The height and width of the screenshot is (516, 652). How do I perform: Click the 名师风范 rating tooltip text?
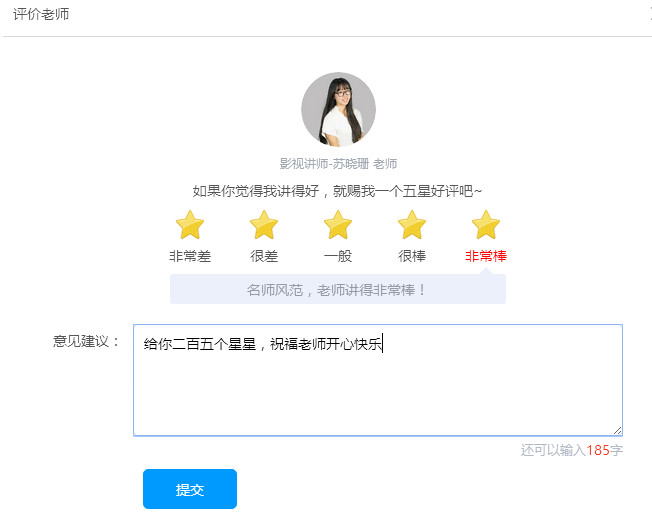tap(338, 290)
